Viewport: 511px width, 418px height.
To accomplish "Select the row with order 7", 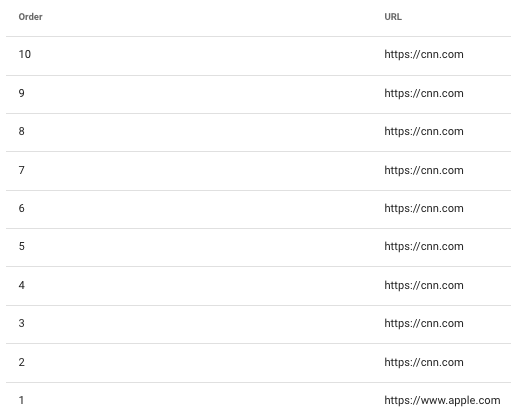I will click(x=258, y=171).
